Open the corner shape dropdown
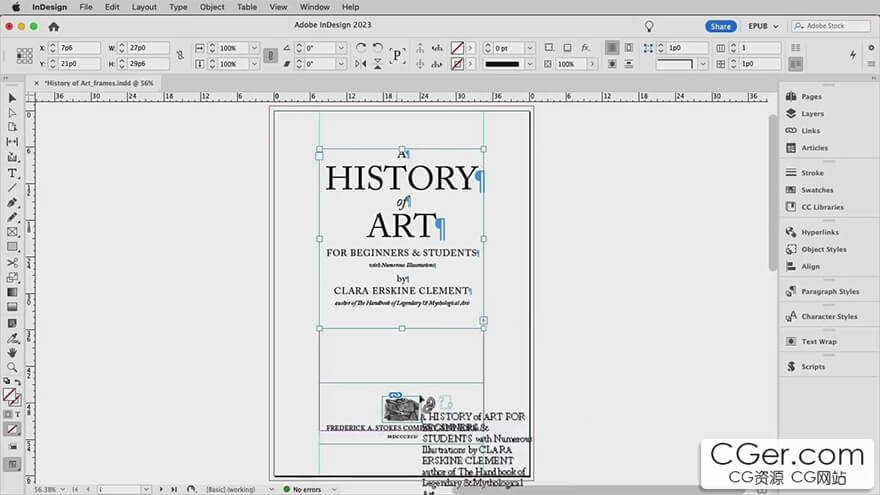Screen dimensions: 880x495 pos(703,64)
